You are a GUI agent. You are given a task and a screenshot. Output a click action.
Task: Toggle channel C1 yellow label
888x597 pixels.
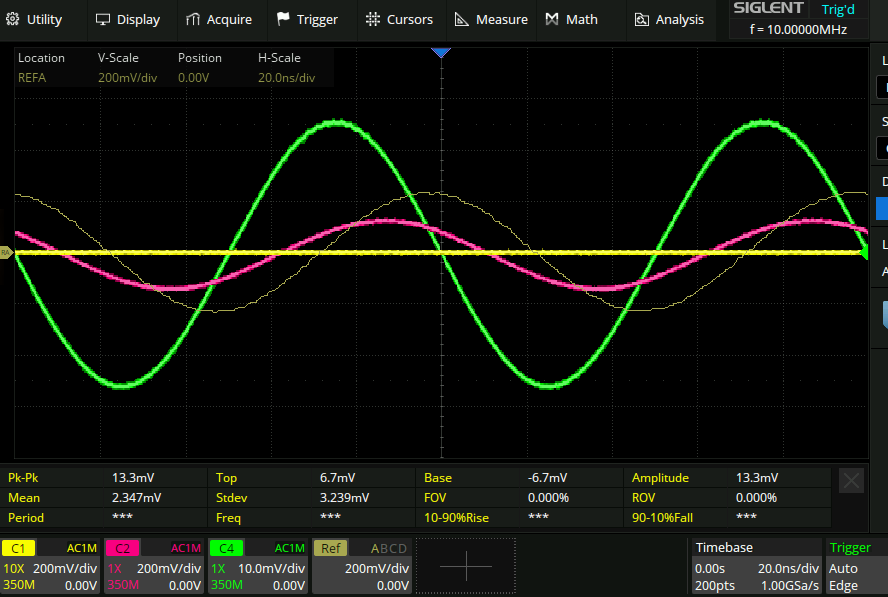click(19, 548)
